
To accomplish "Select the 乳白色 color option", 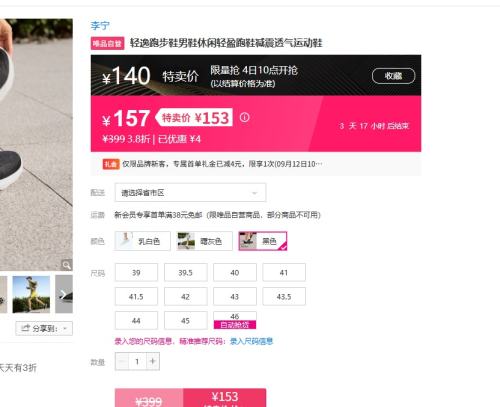I will 143,241.
